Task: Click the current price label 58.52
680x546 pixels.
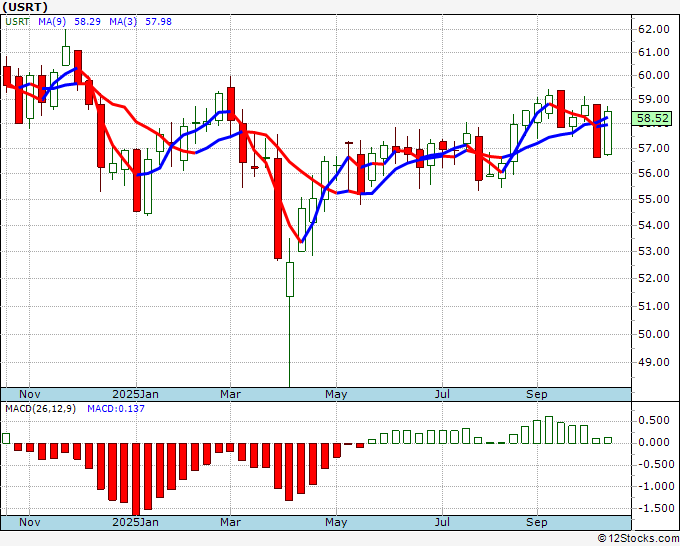Action: tap(652, 118)
